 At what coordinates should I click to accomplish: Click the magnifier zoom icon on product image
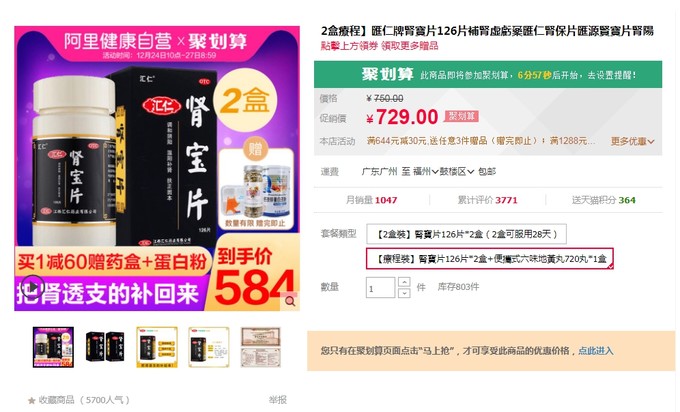tap(290, 301)
